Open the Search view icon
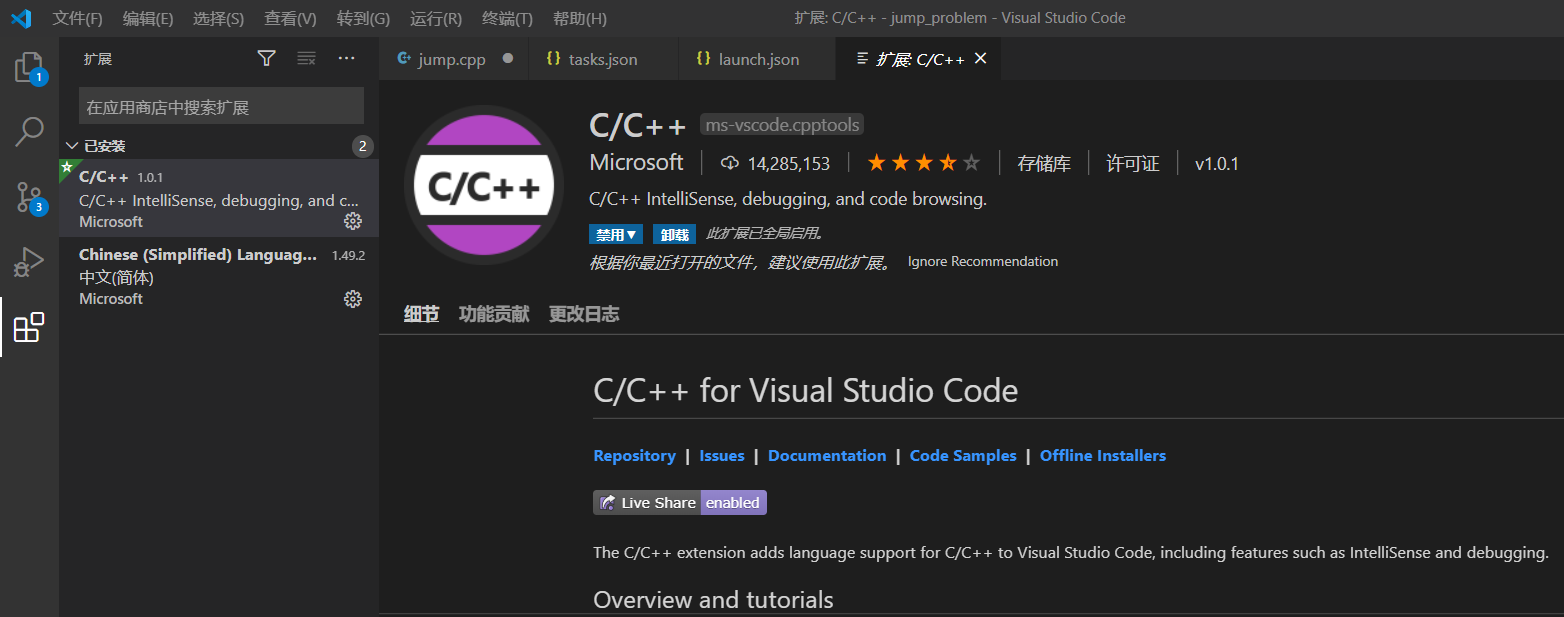 point(29,132)
